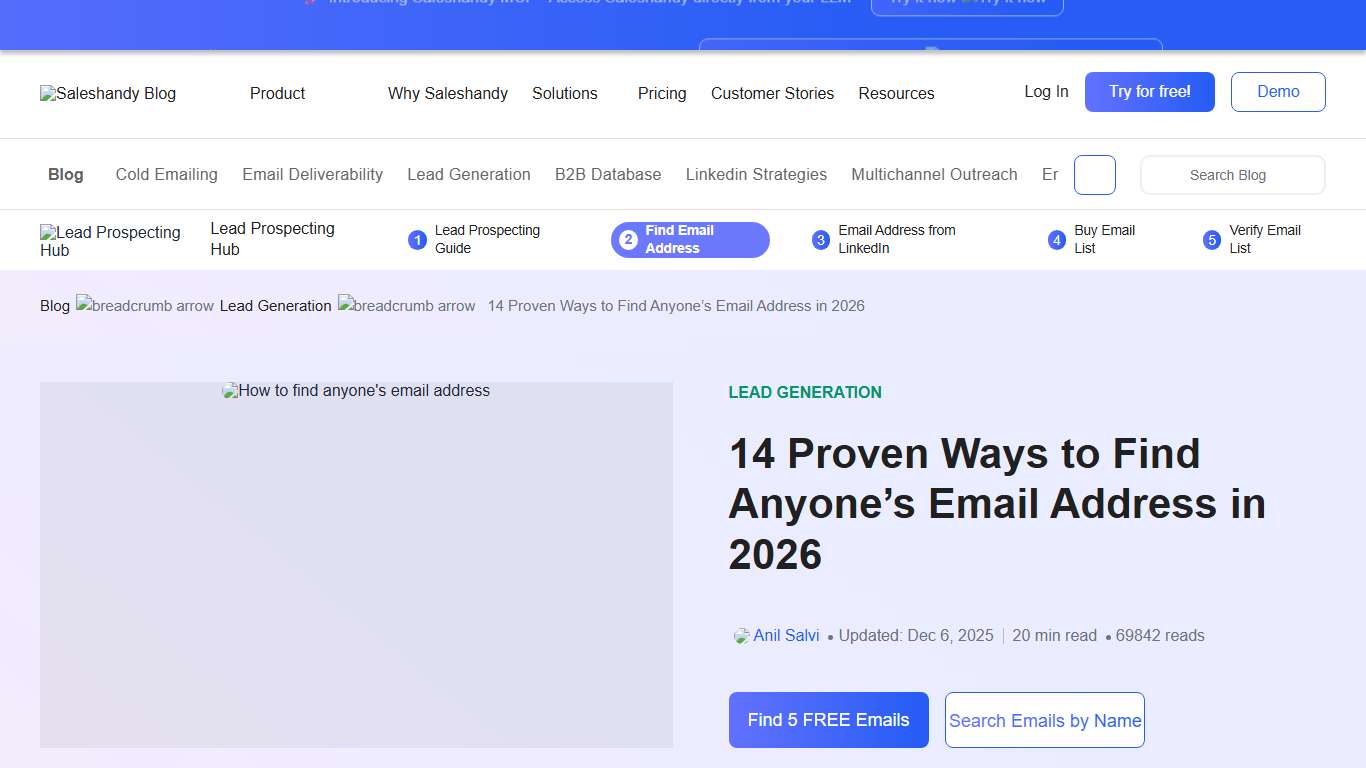Switch to the Multichannel Outreach category
This screenshot has height=768, width=1366.
tap(934, 174)
